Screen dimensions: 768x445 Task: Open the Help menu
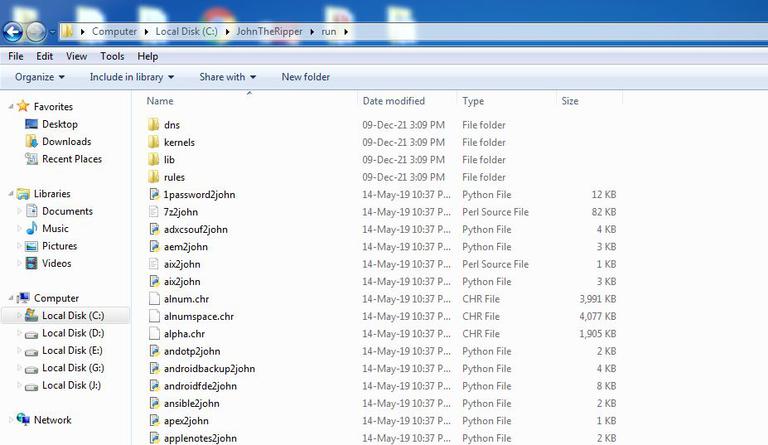147,56
